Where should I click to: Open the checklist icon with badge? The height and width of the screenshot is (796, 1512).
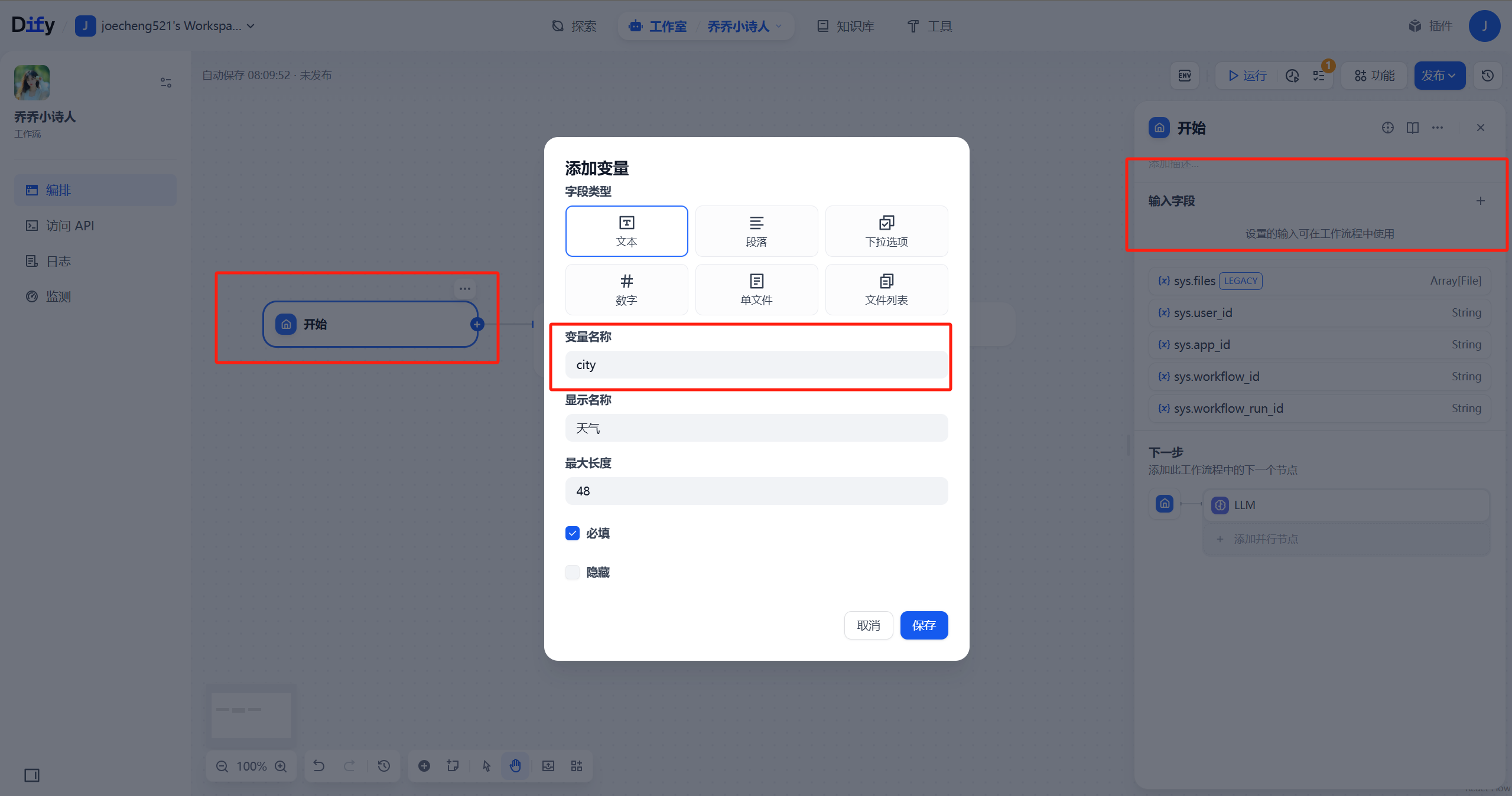pyautogui.click(x=1319, y=76)
